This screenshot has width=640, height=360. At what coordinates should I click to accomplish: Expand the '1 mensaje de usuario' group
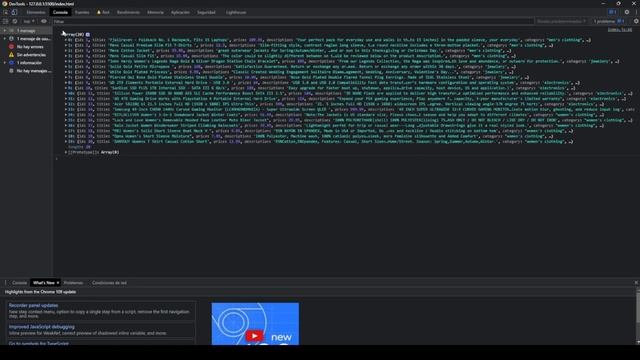5,39
